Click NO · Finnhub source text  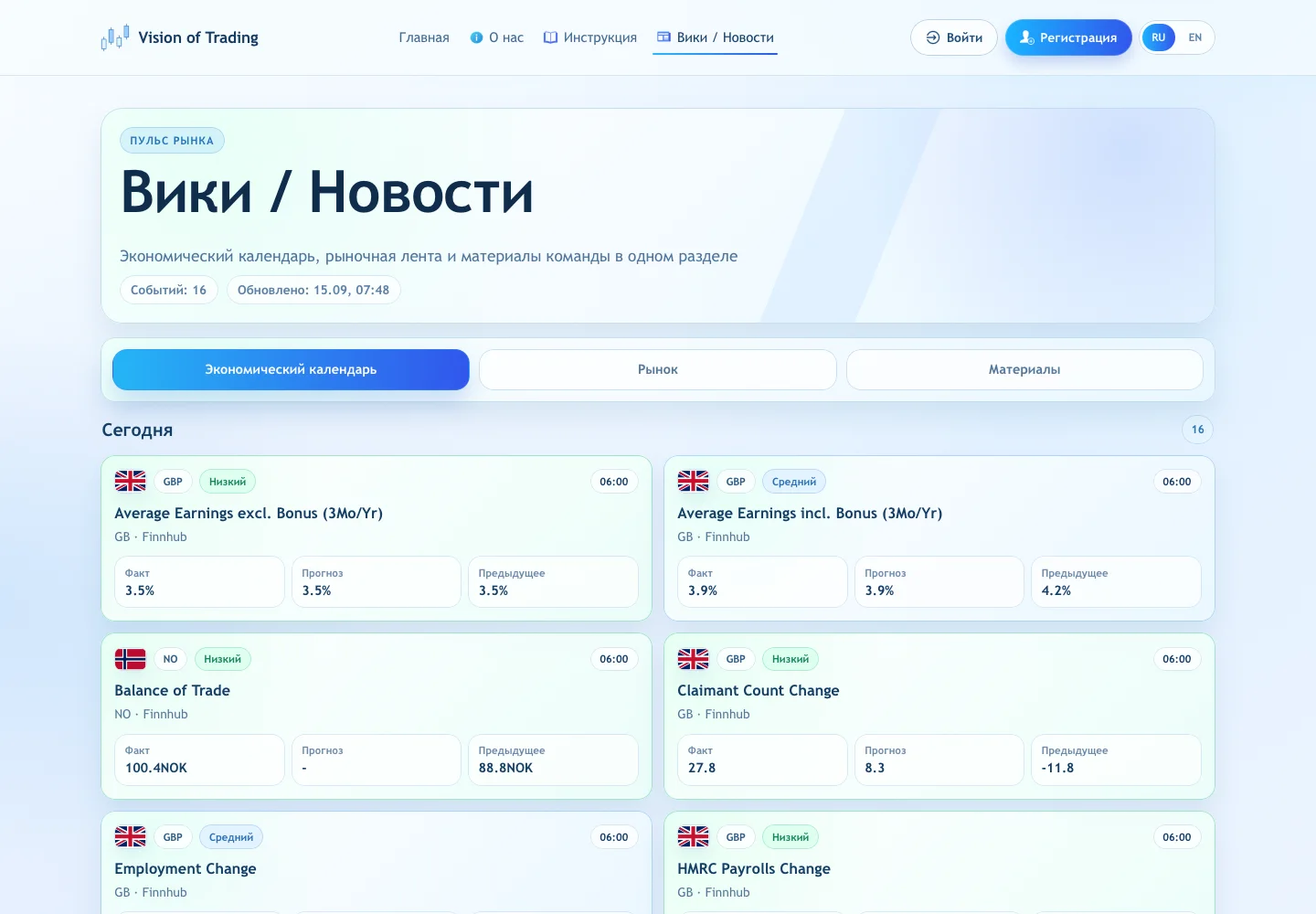[x=151, y=714]
